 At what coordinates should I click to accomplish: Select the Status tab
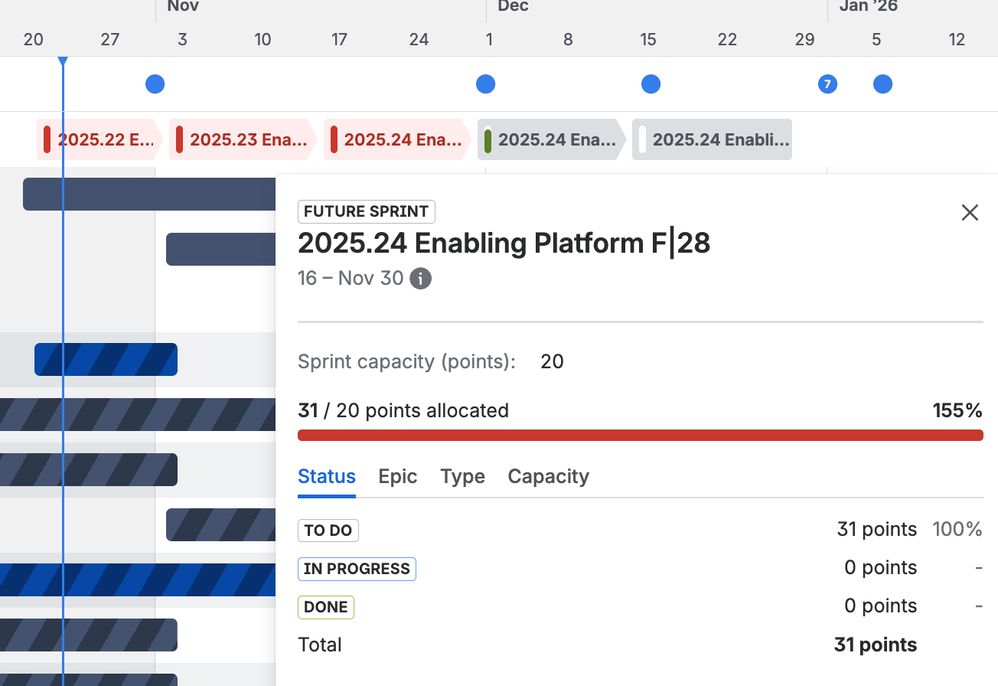tap(326, 477)
